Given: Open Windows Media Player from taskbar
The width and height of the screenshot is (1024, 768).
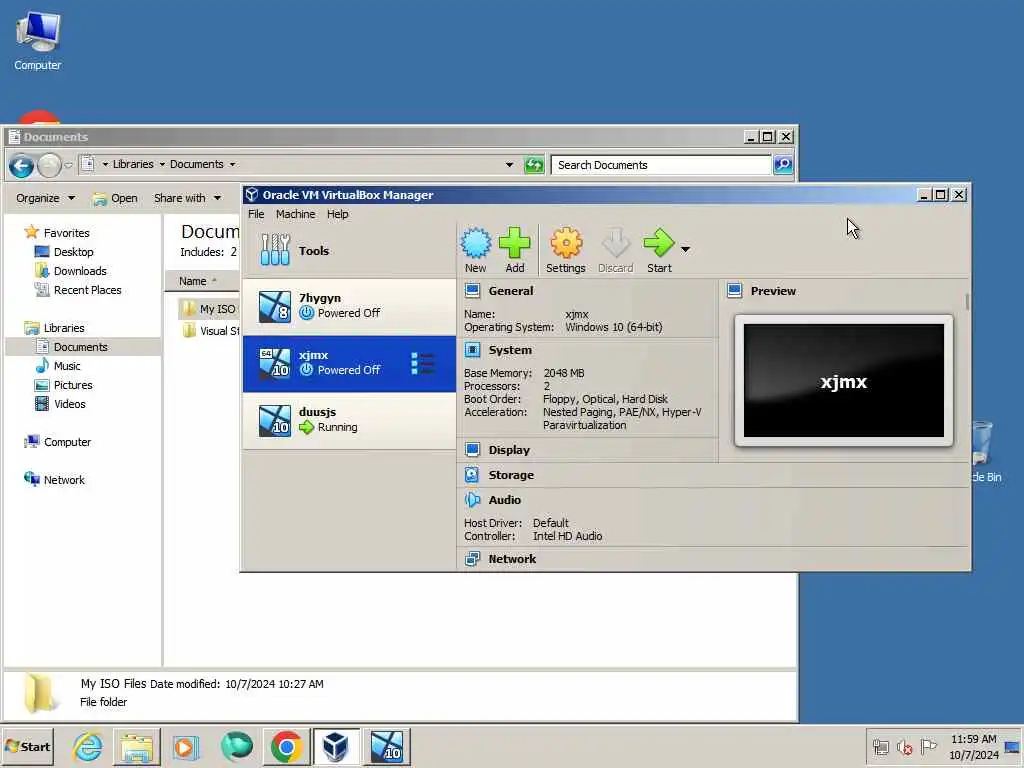Looking at the screenshot, I should [185, 746].
